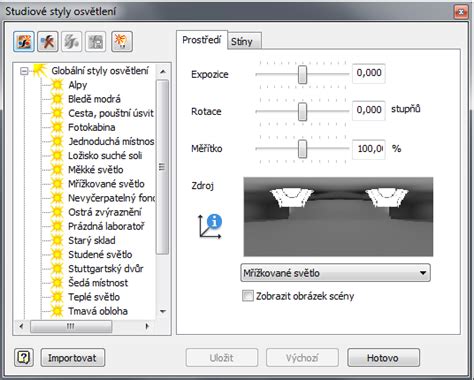Select Ložisko suché soli style
474x380 pixels.
(x=105, y=155)
